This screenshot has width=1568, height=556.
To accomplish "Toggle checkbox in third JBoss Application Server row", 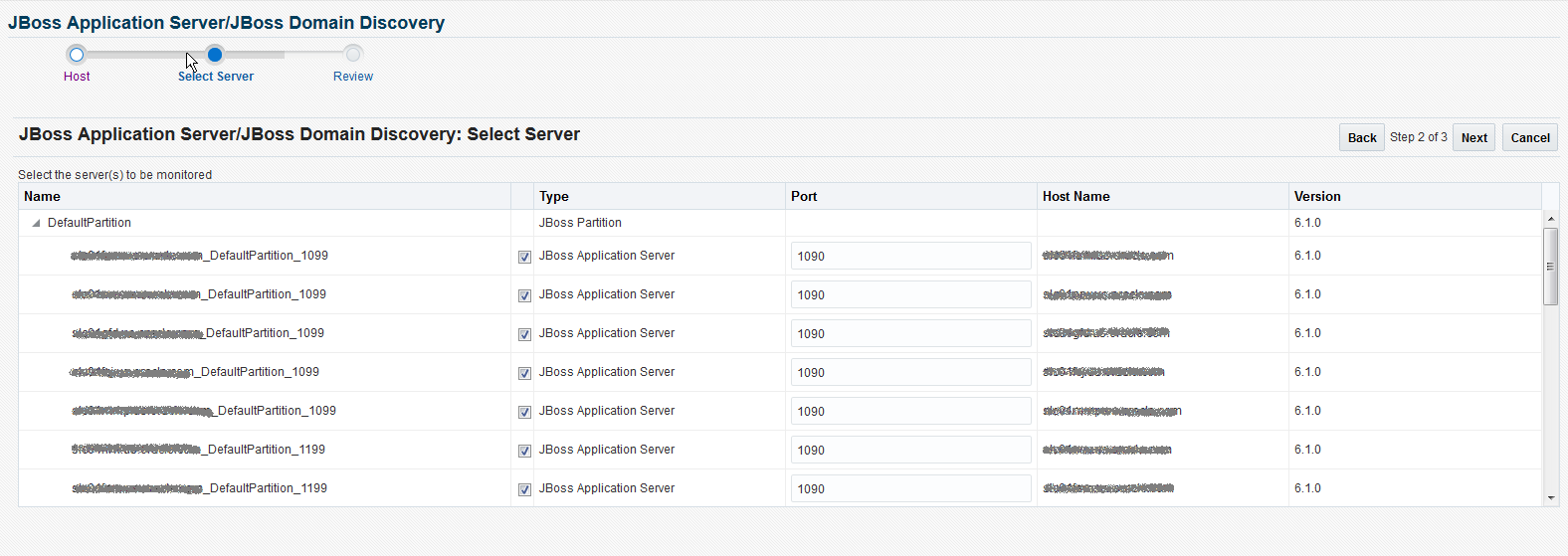I will [524, 334].
